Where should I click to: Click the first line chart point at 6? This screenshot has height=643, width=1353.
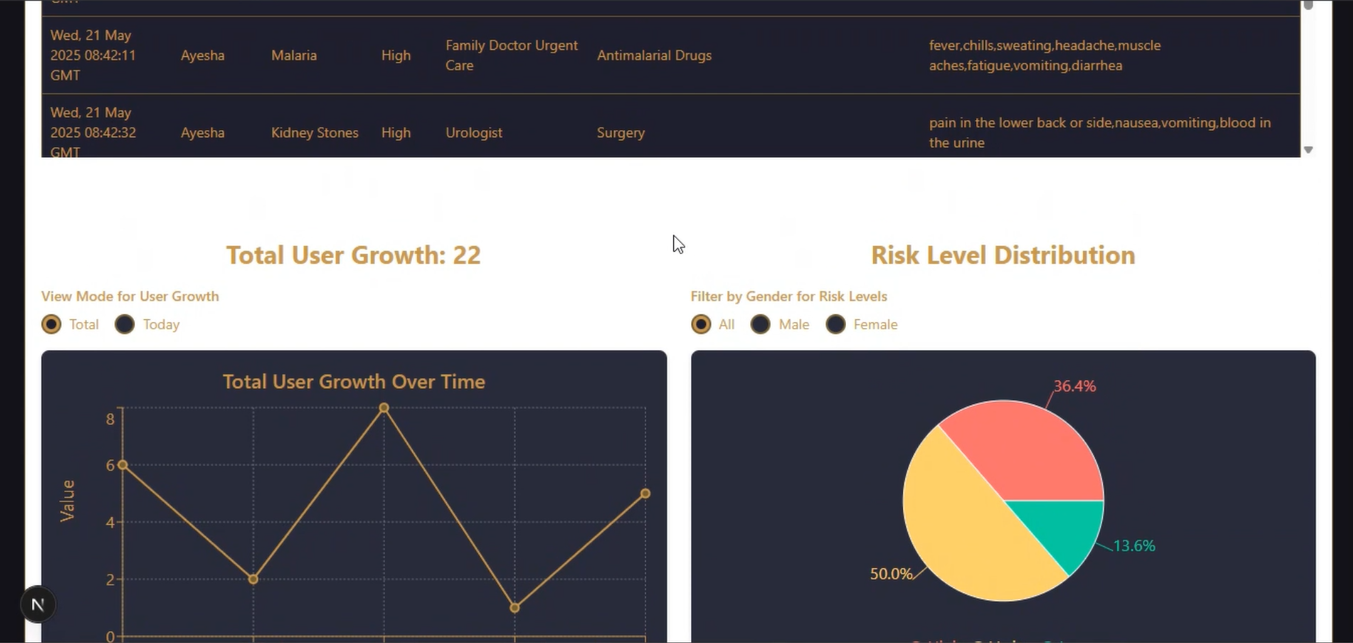tap(122, 465)
